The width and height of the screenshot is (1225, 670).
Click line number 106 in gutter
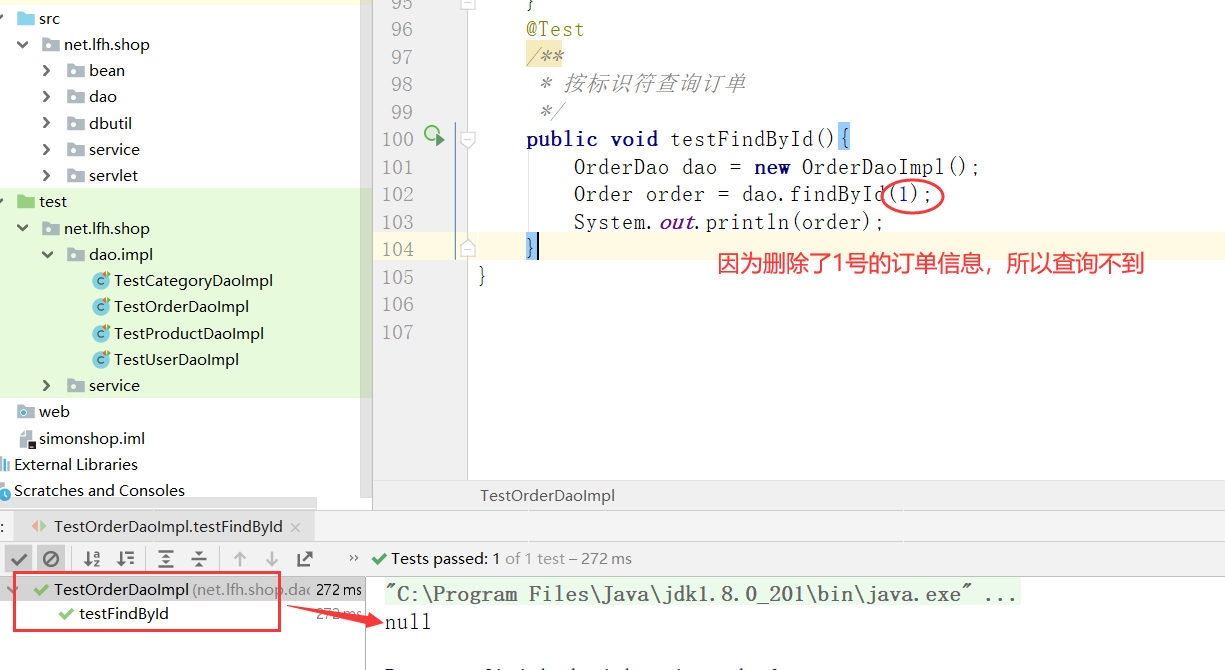pyautogui.click(x=397, y=304)
